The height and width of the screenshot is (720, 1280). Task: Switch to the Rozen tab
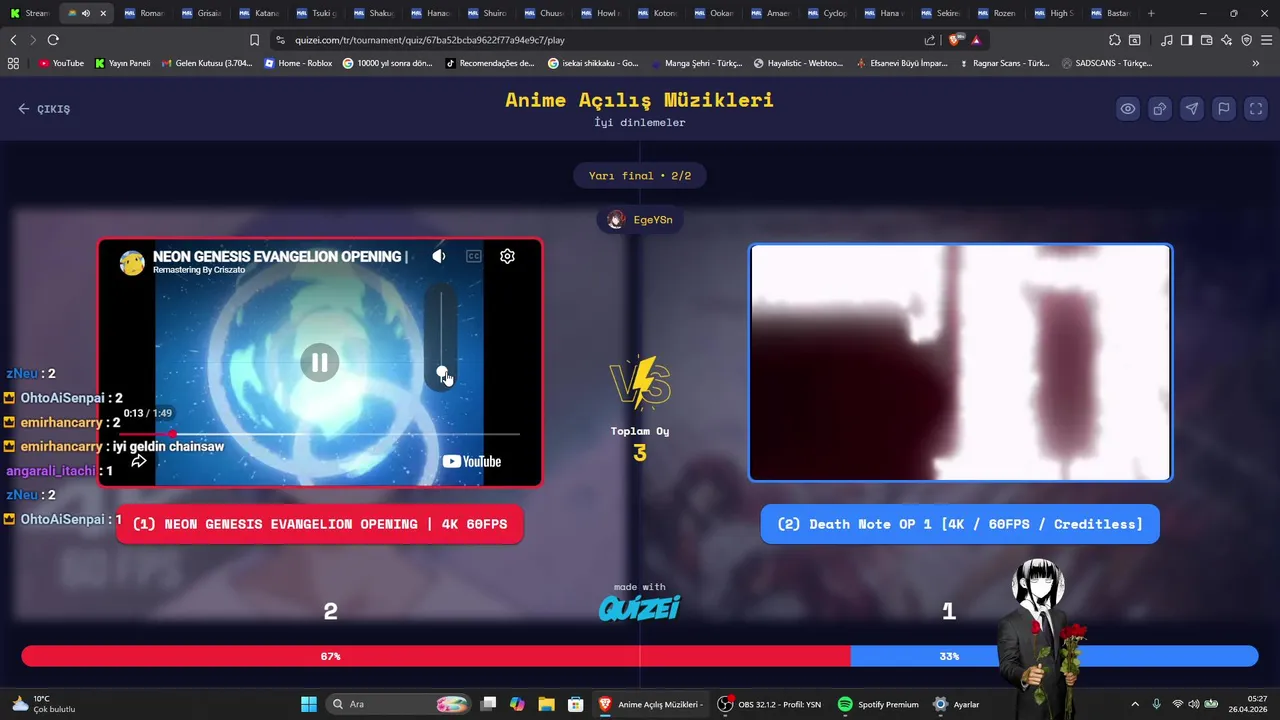[x=998, y=13]
